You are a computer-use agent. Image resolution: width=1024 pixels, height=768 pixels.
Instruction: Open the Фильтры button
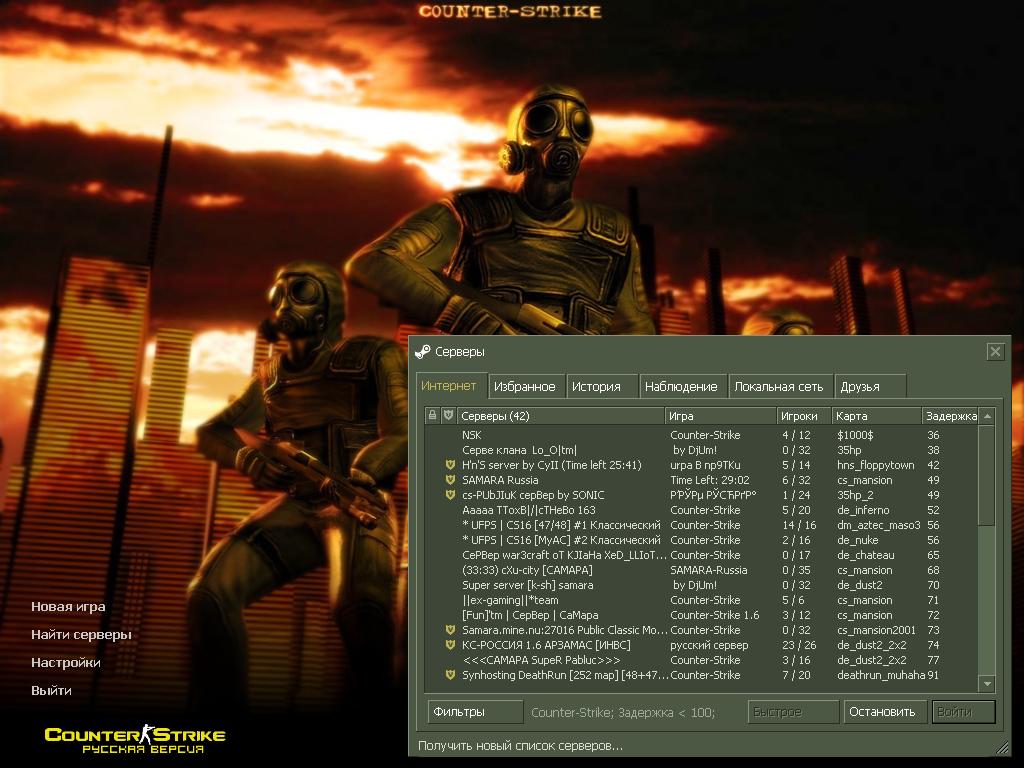coord(475,712)
